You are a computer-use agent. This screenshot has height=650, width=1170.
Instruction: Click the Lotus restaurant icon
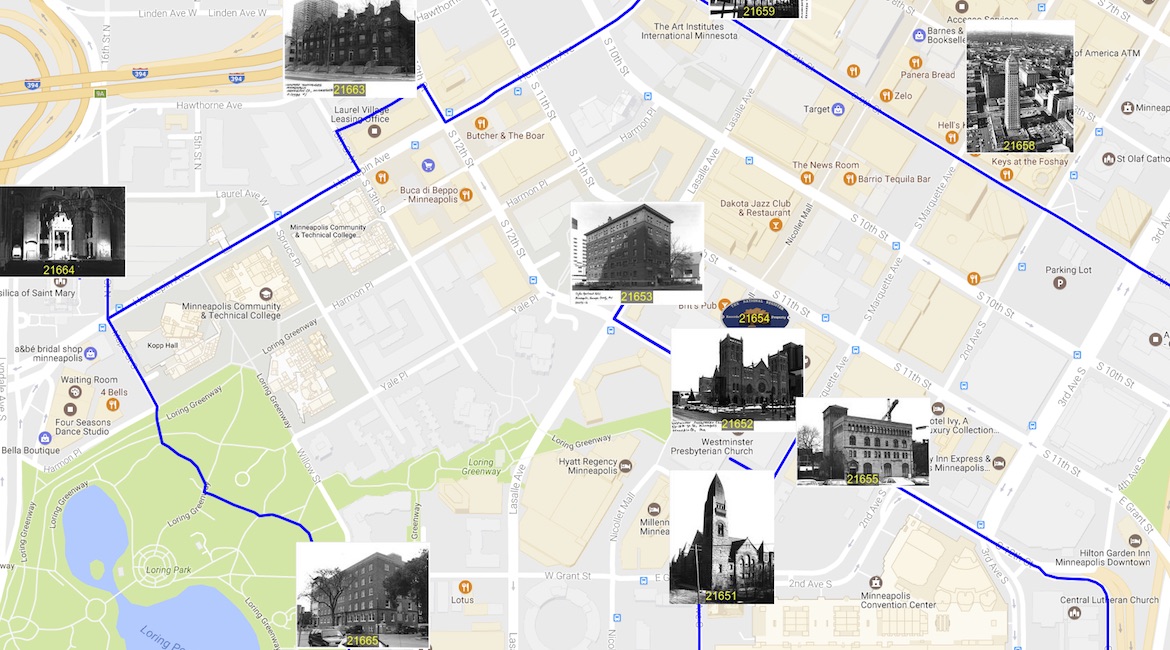(x=464, y=586)
